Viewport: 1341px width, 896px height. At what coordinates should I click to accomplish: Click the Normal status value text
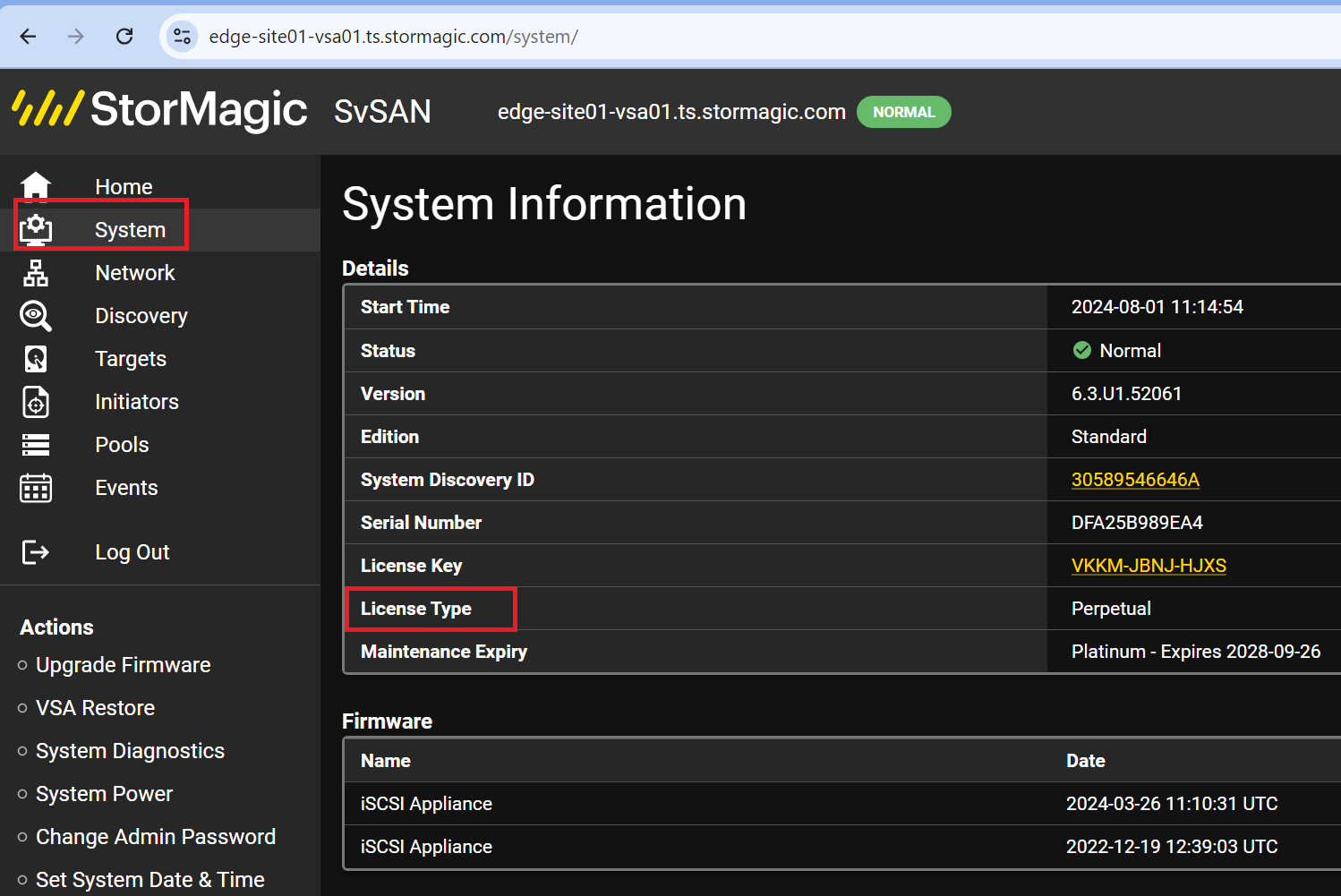[1130, 351]
